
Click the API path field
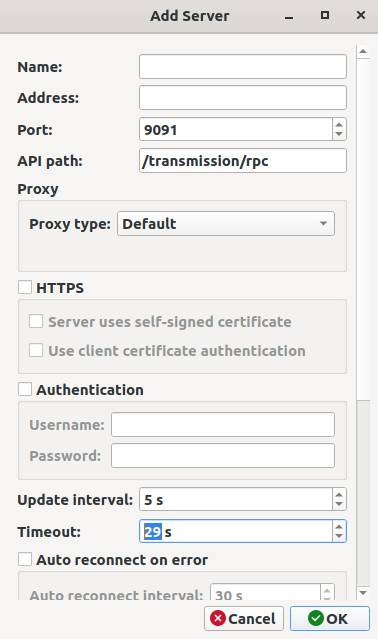click(x=243, y=161)
